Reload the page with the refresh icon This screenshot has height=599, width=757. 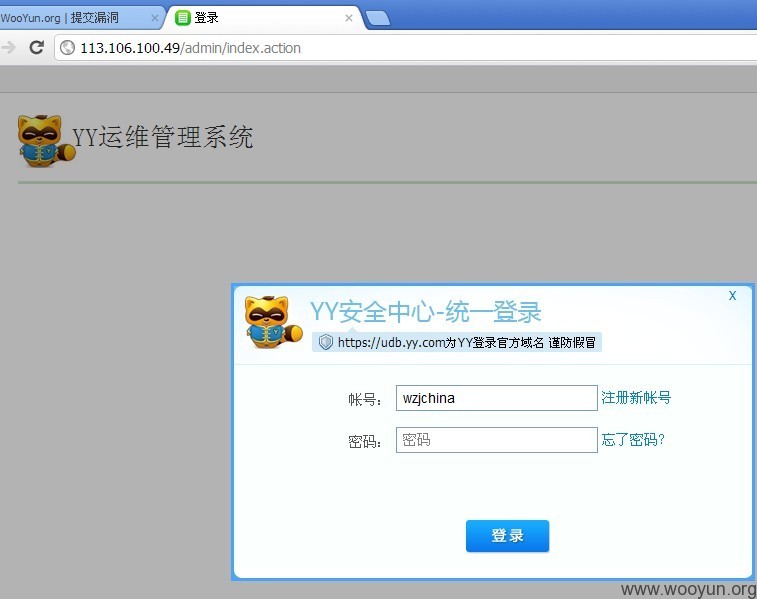pyautogui.click(x=37, y=47)
